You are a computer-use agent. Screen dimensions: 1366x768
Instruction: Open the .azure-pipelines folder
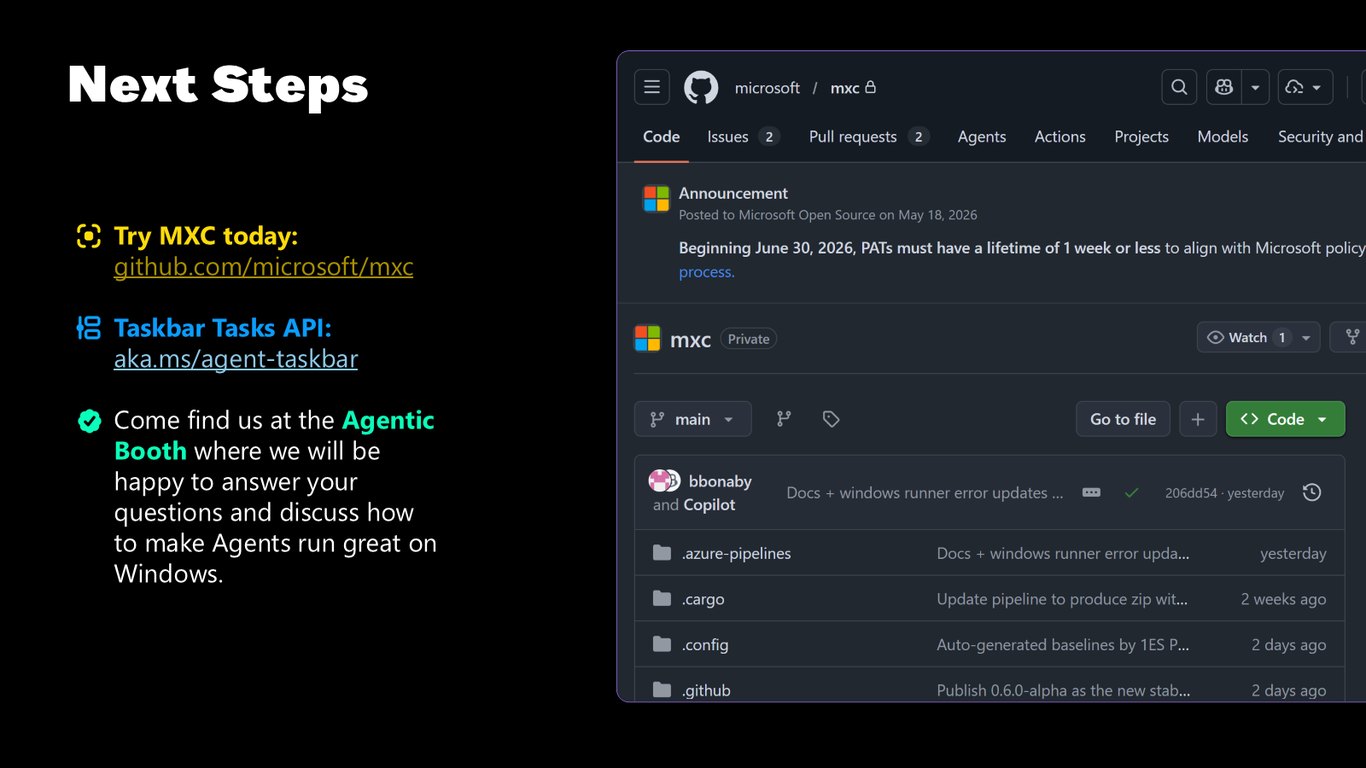click(736, 553)
